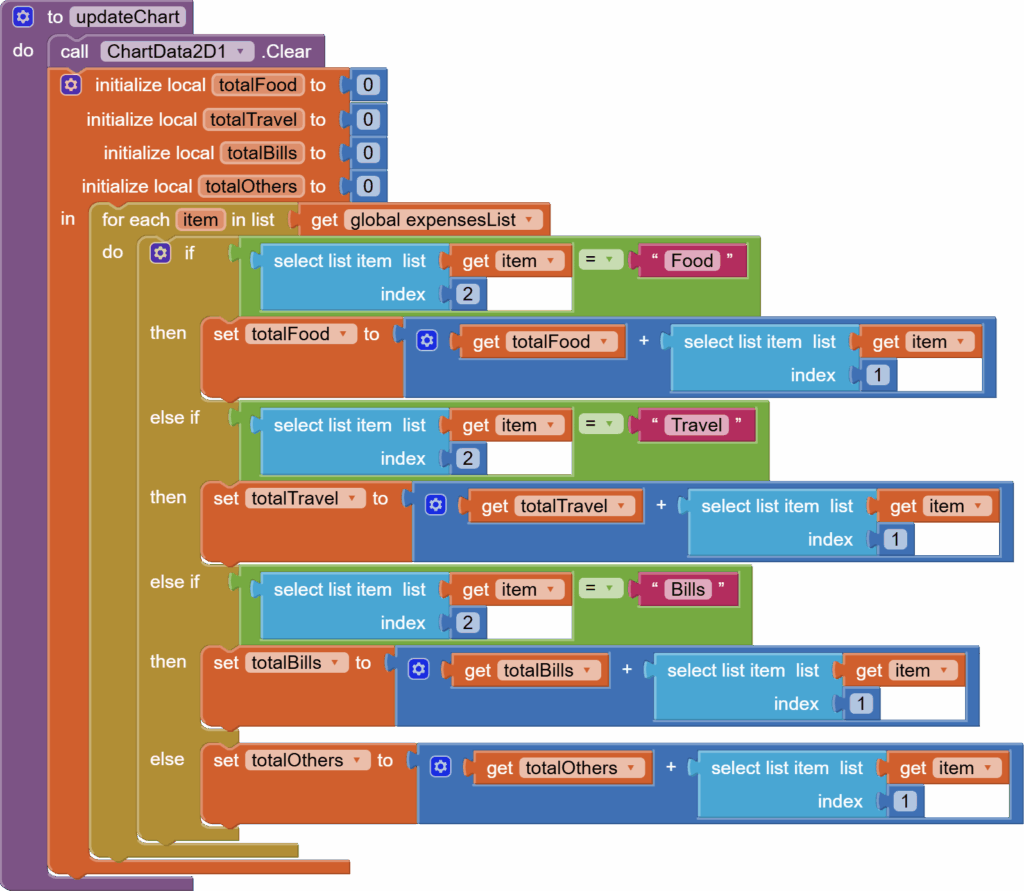Click the gear icon on updateChart procedure

[23, 17]
